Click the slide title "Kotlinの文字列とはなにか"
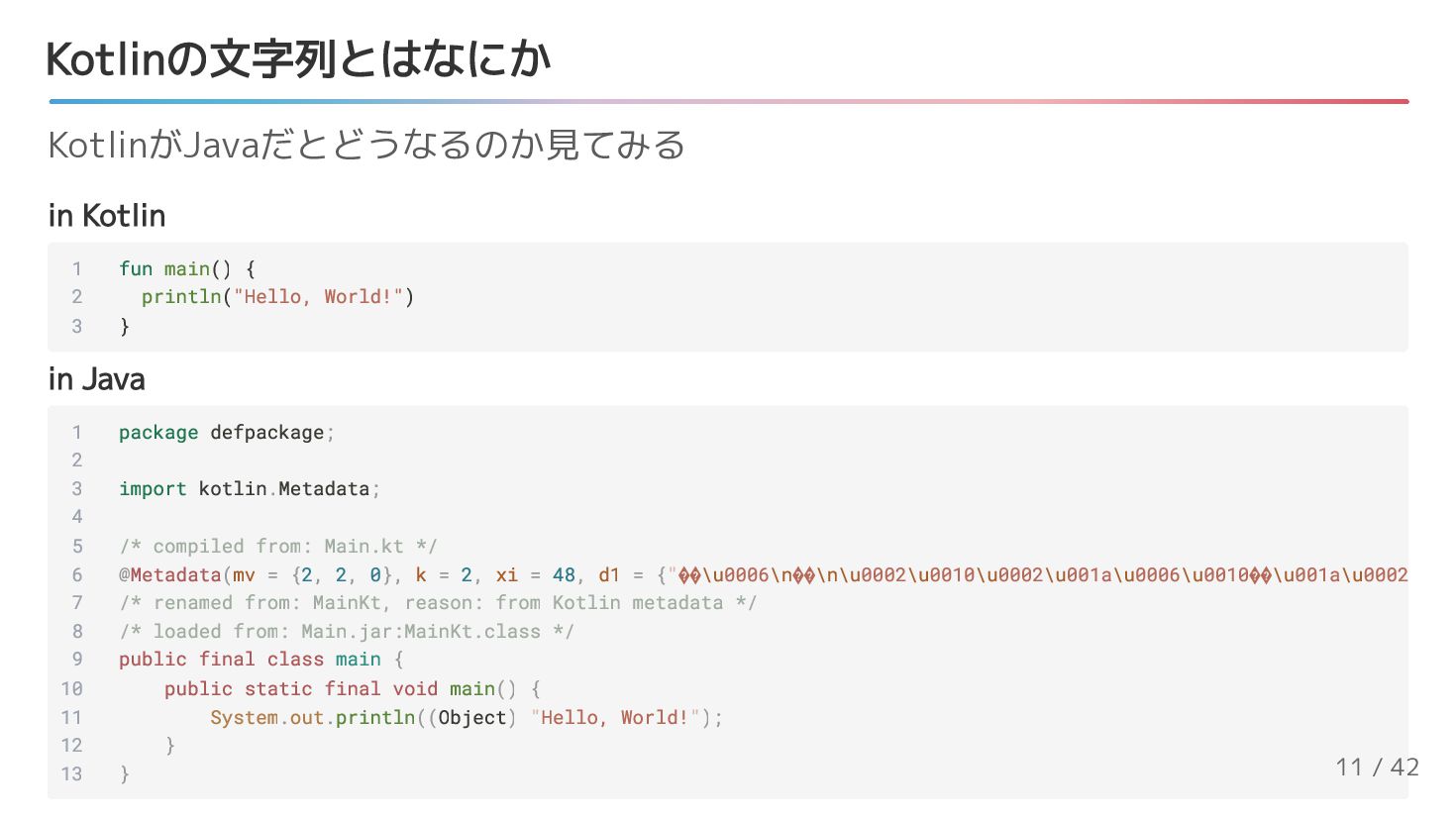The image size is (1456, 820). (x=297, y=59)
